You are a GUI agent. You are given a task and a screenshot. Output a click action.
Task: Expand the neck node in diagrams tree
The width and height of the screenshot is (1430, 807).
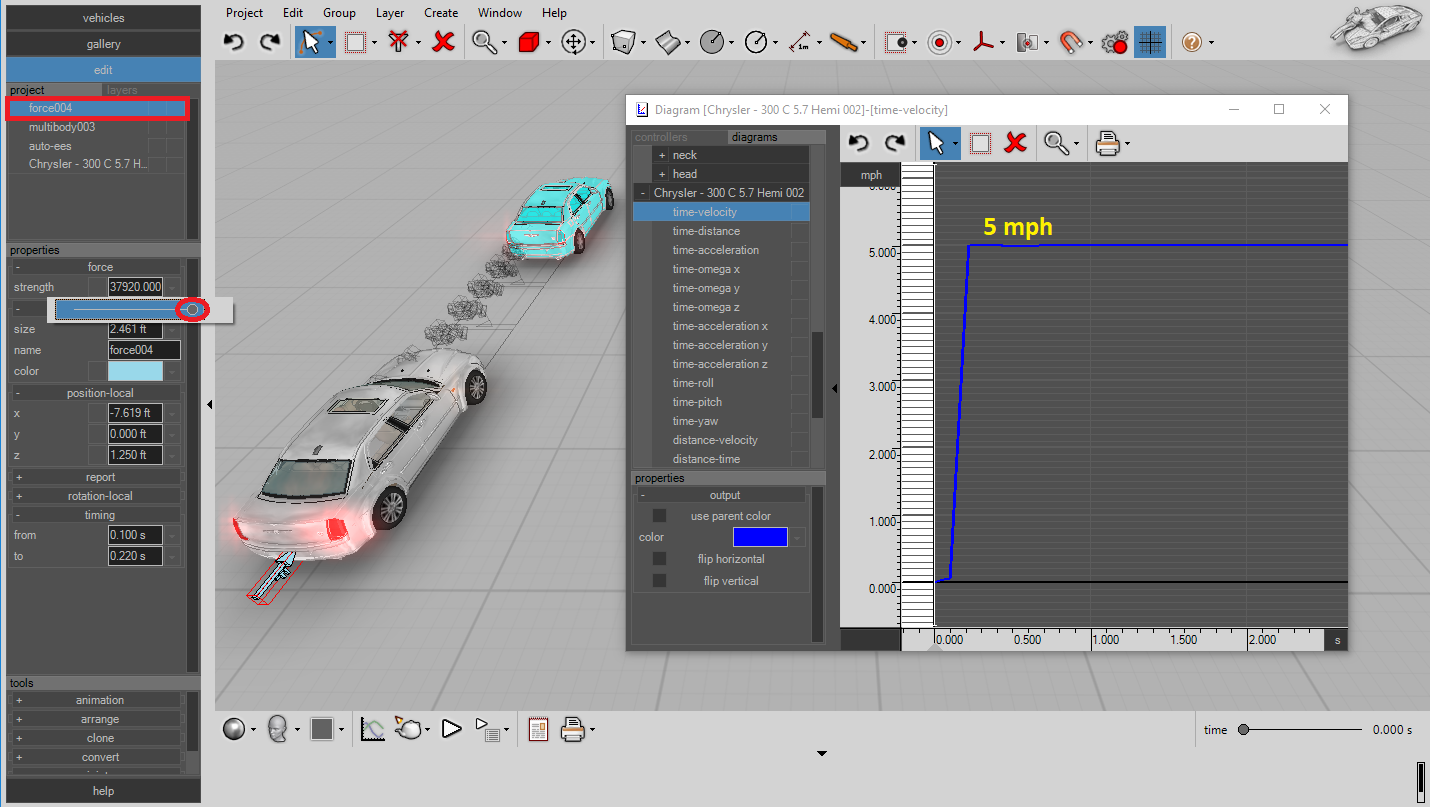point(661,155)
